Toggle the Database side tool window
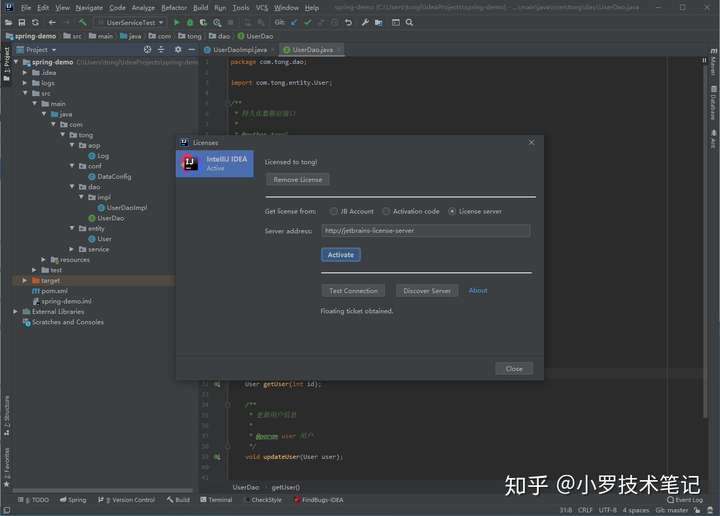 [x=713, y=102]
